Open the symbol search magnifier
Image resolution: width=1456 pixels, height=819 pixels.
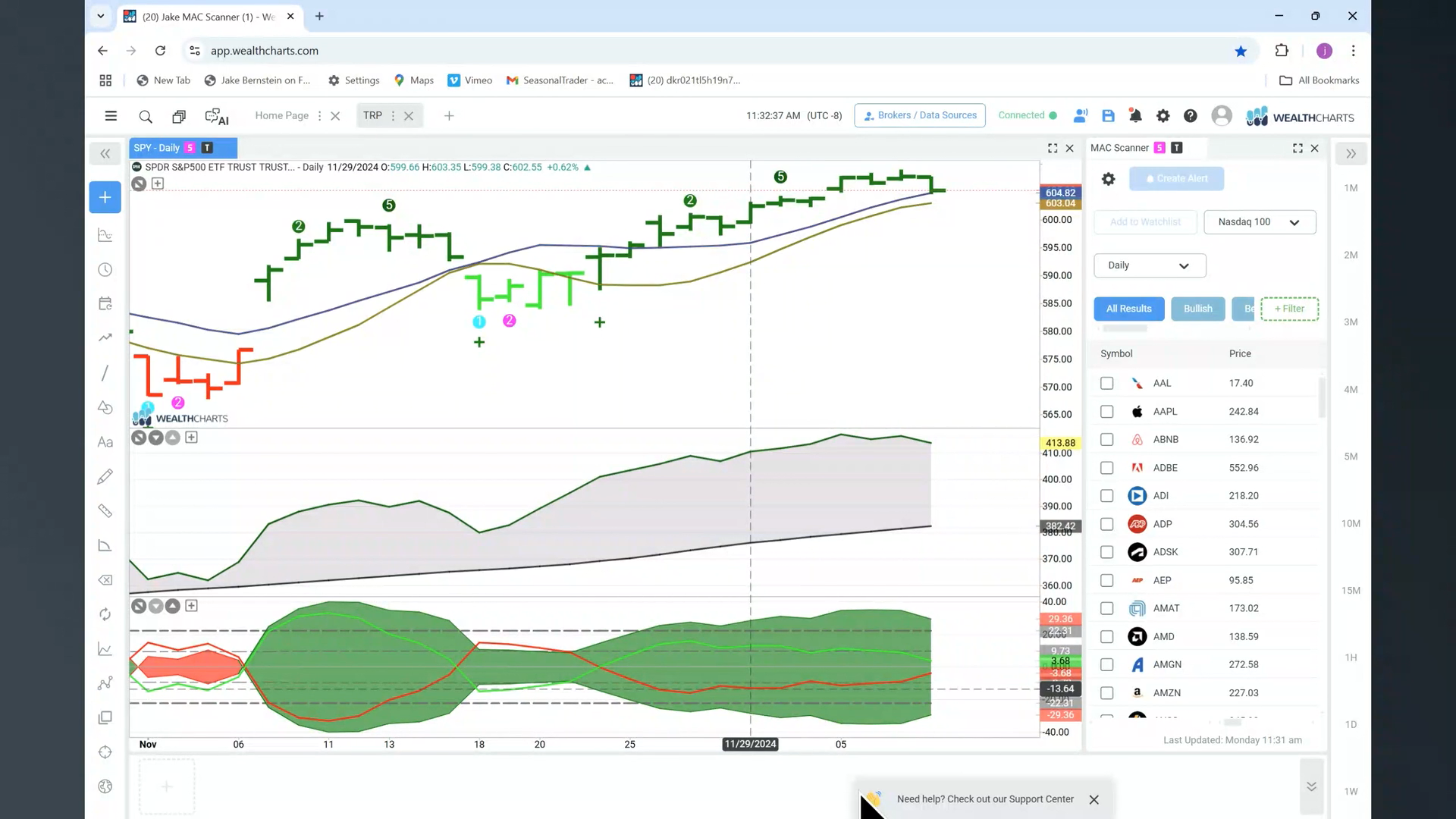146,116
